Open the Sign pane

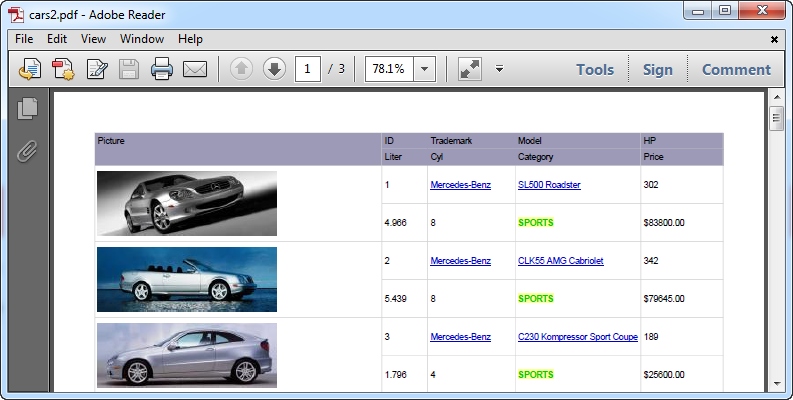point(658,70)
